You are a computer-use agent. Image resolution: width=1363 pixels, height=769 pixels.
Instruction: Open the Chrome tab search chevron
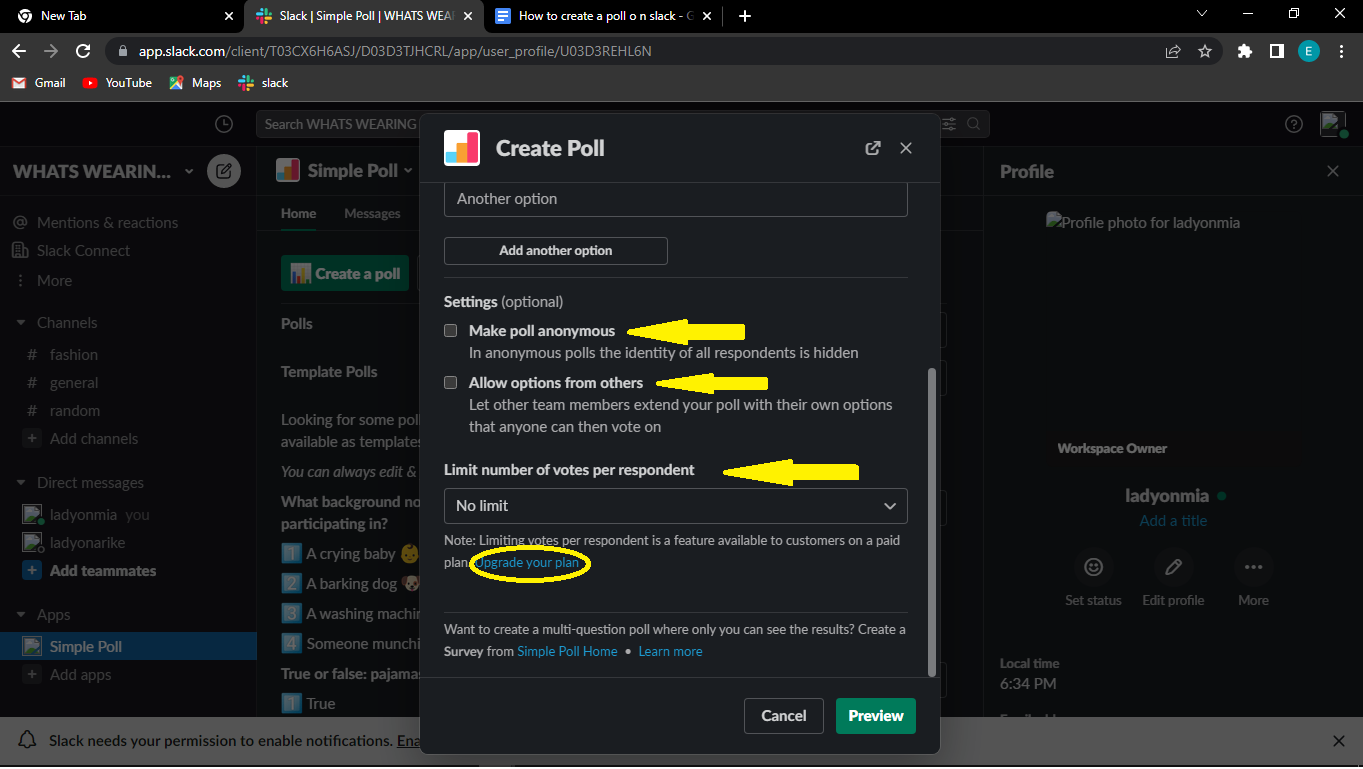coord(1201,14)
